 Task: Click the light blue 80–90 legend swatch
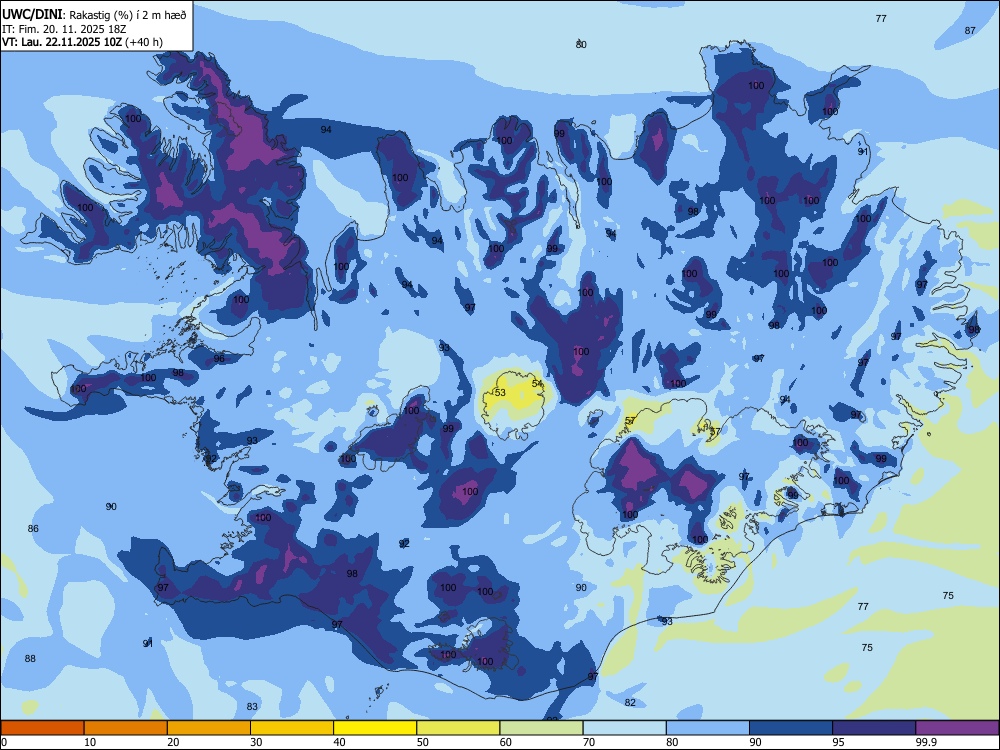(708, 728)
